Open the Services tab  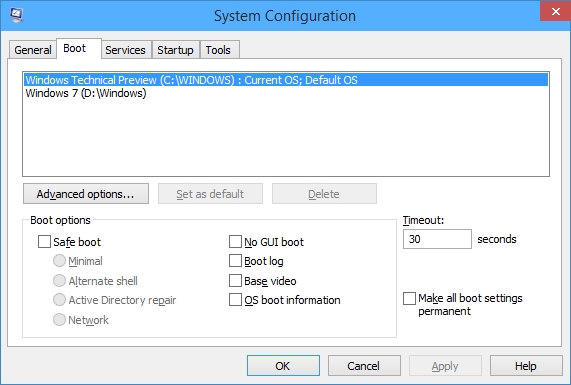(125, 50)
